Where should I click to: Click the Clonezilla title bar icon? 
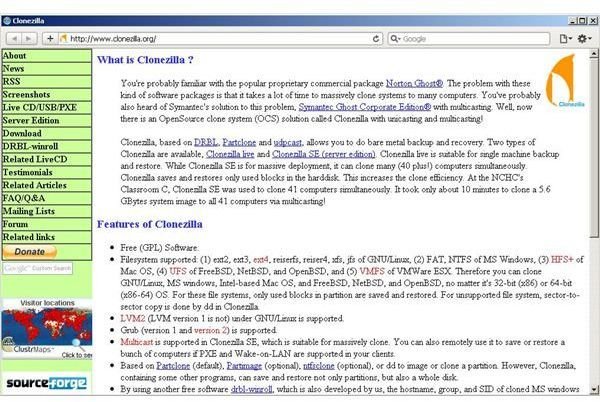coord(7,21)
